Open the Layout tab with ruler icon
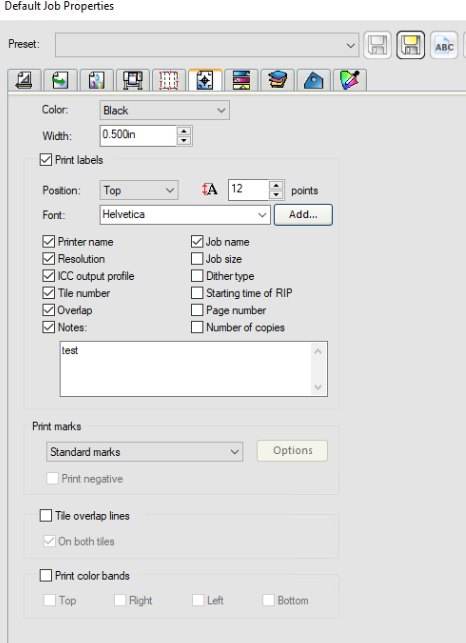 (x=24, y=80)
